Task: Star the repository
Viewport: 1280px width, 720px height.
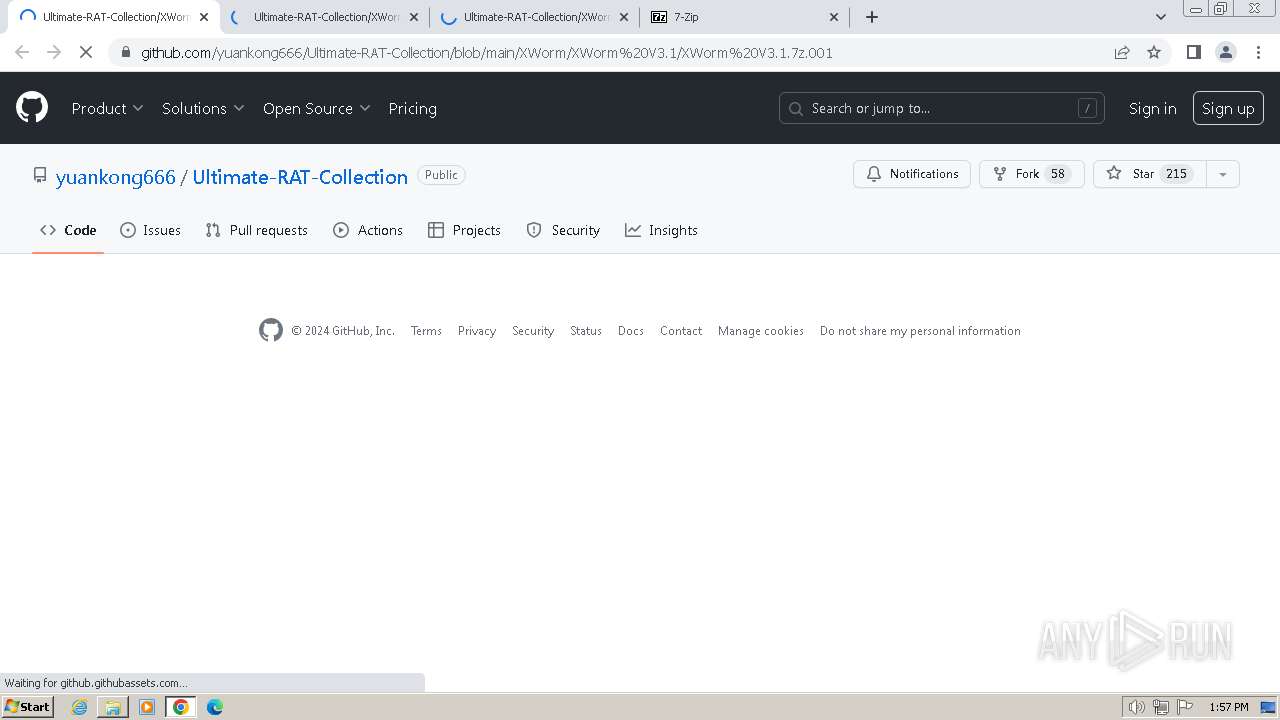Action: coord(1149,174)
